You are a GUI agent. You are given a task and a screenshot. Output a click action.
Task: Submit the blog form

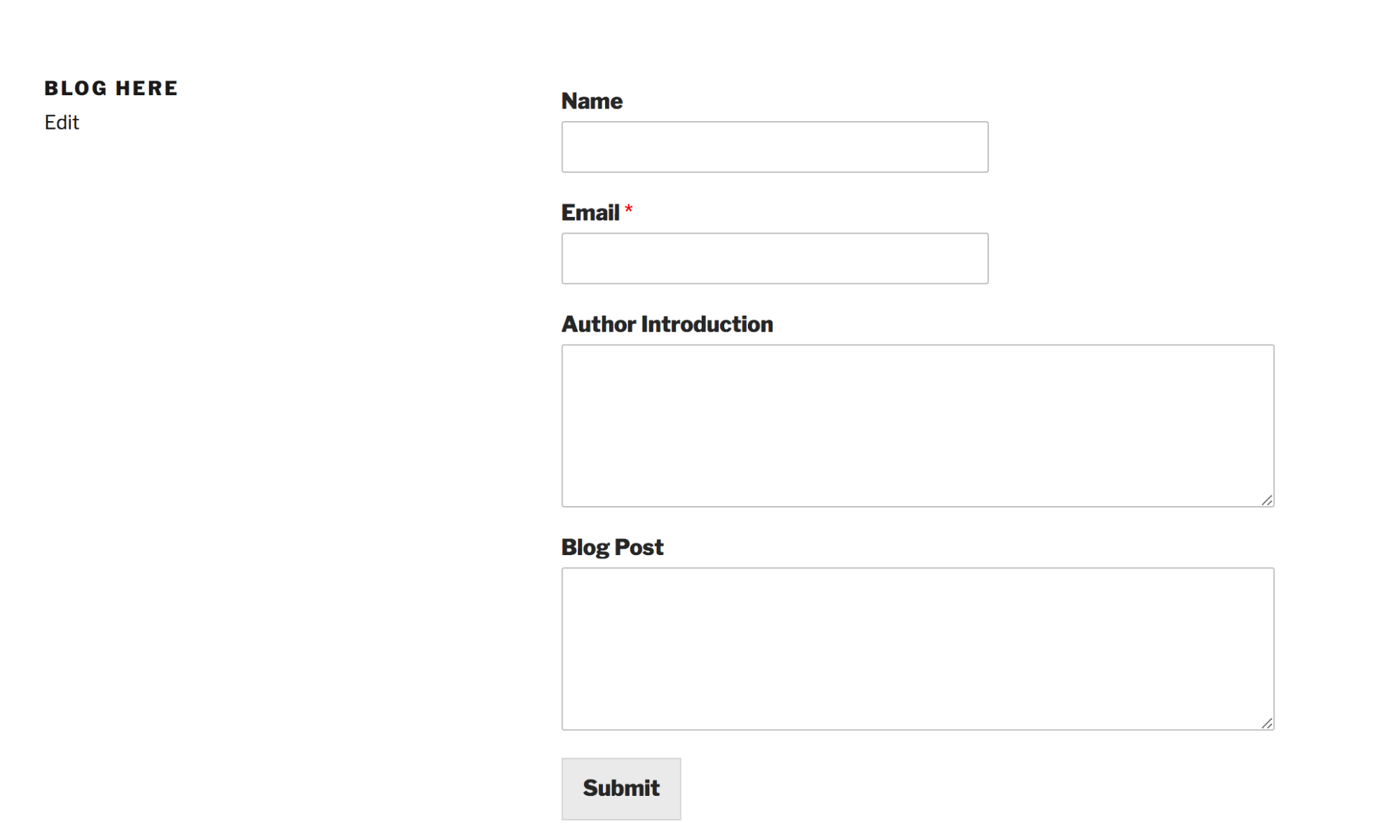click(621, 788)
